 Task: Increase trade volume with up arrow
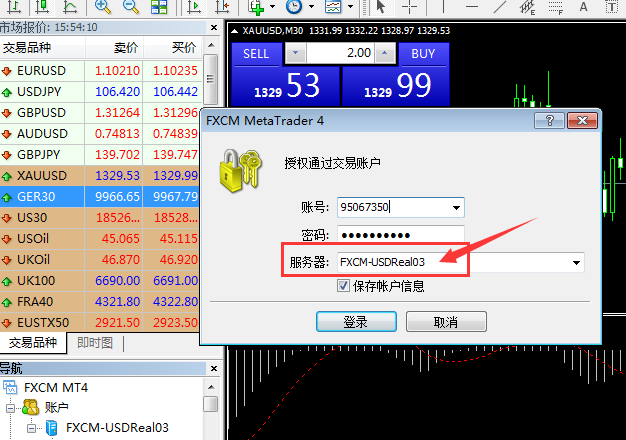click(384, 53)
